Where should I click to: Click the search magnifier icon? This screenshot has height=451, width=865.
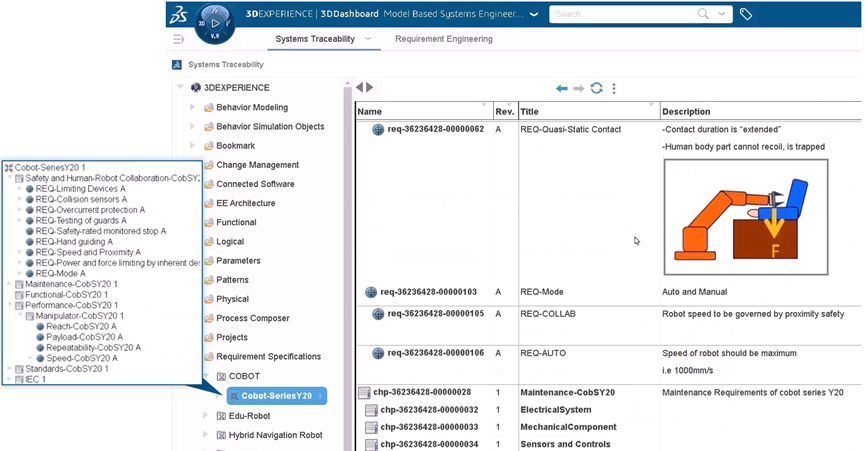point(704,14)
